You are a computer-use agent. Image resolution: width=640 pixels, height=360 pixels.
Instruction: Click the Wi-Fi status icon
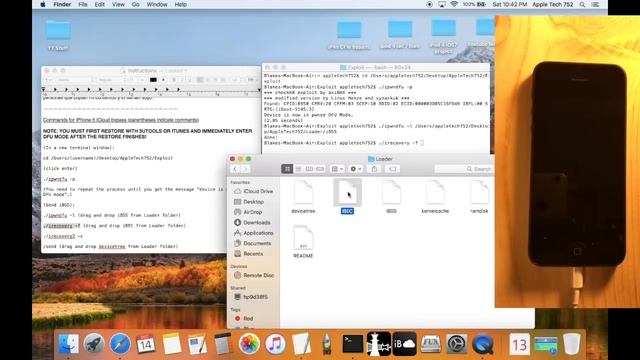[x=454, y=4]
